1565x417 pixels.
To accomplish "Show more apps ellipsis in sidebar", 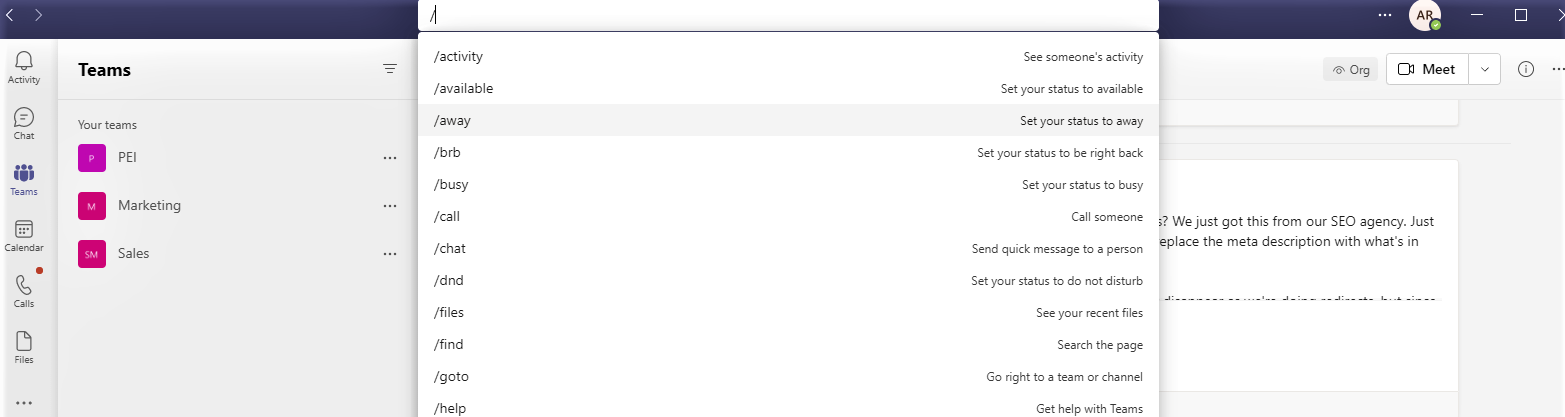I will point(24,402).
